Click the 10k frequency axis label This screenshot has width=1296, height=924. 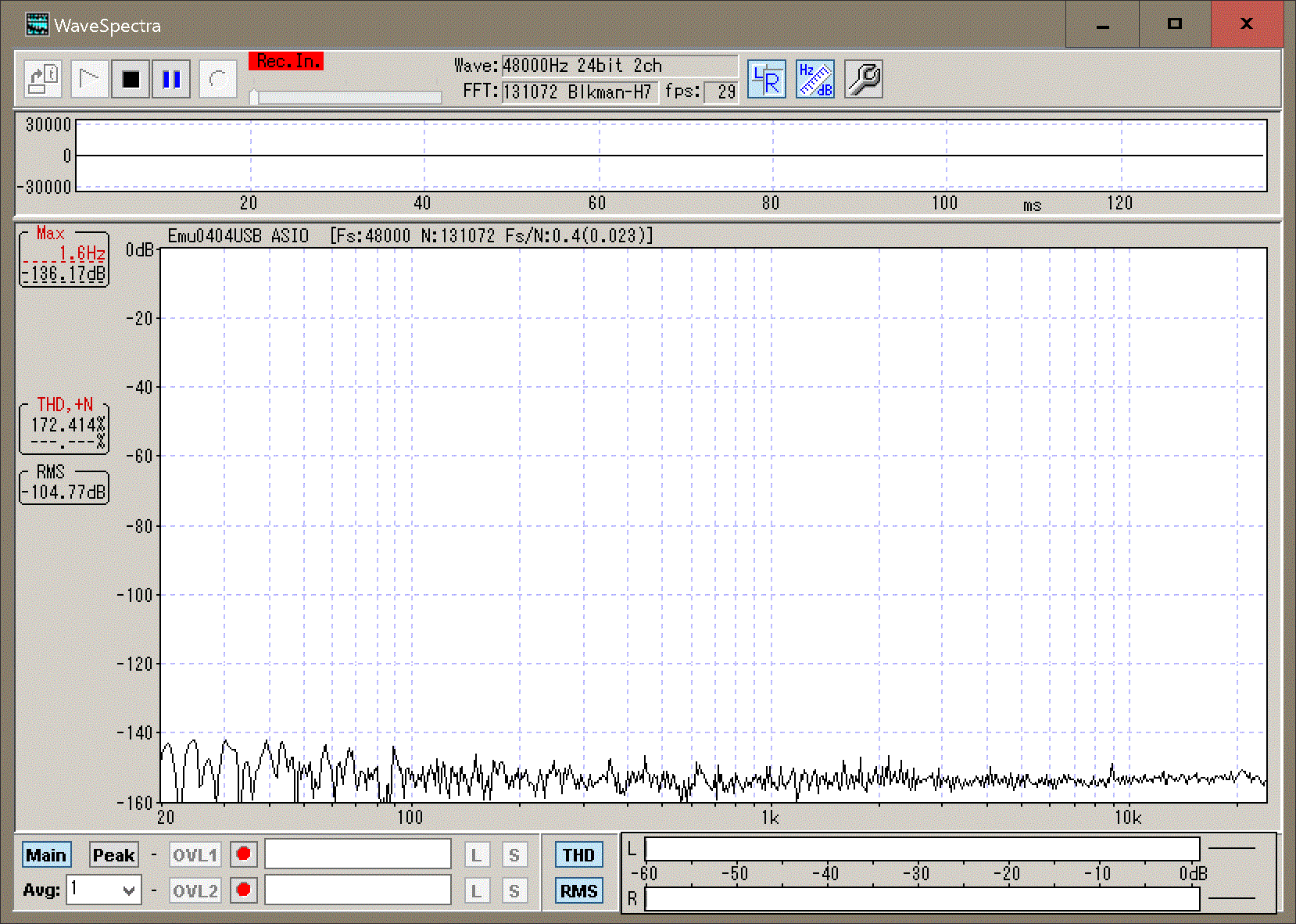1127,818
